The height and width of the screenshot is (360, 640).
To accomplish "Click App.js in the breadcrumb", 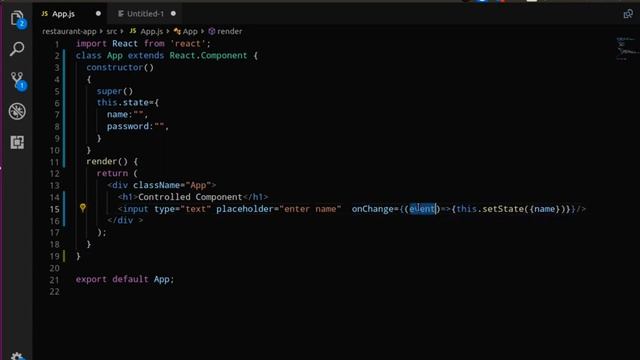I will pyautogui.click(x=151, y=31).
